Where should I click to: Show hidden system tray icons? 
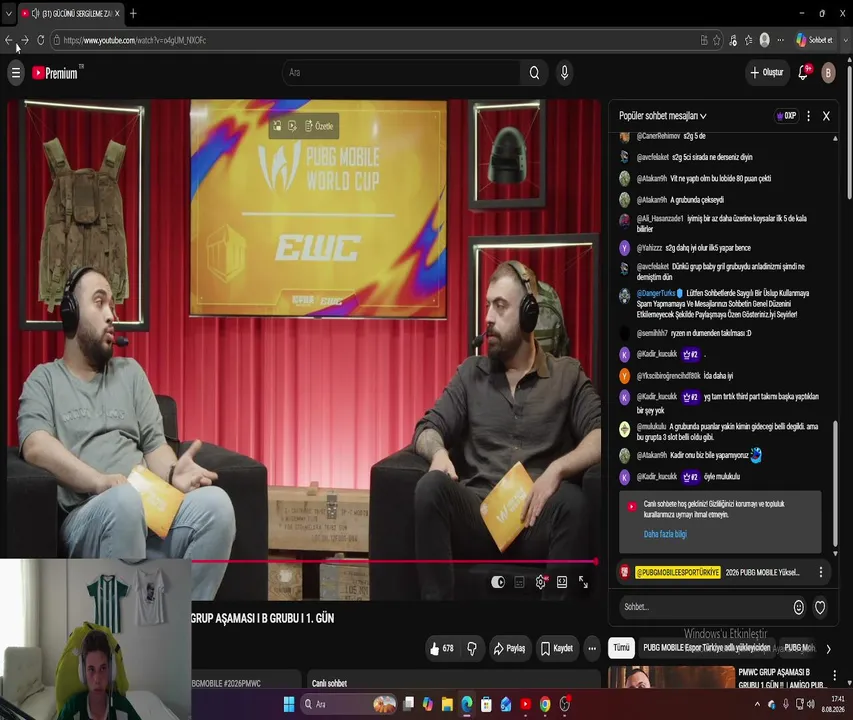click(757, 705)
